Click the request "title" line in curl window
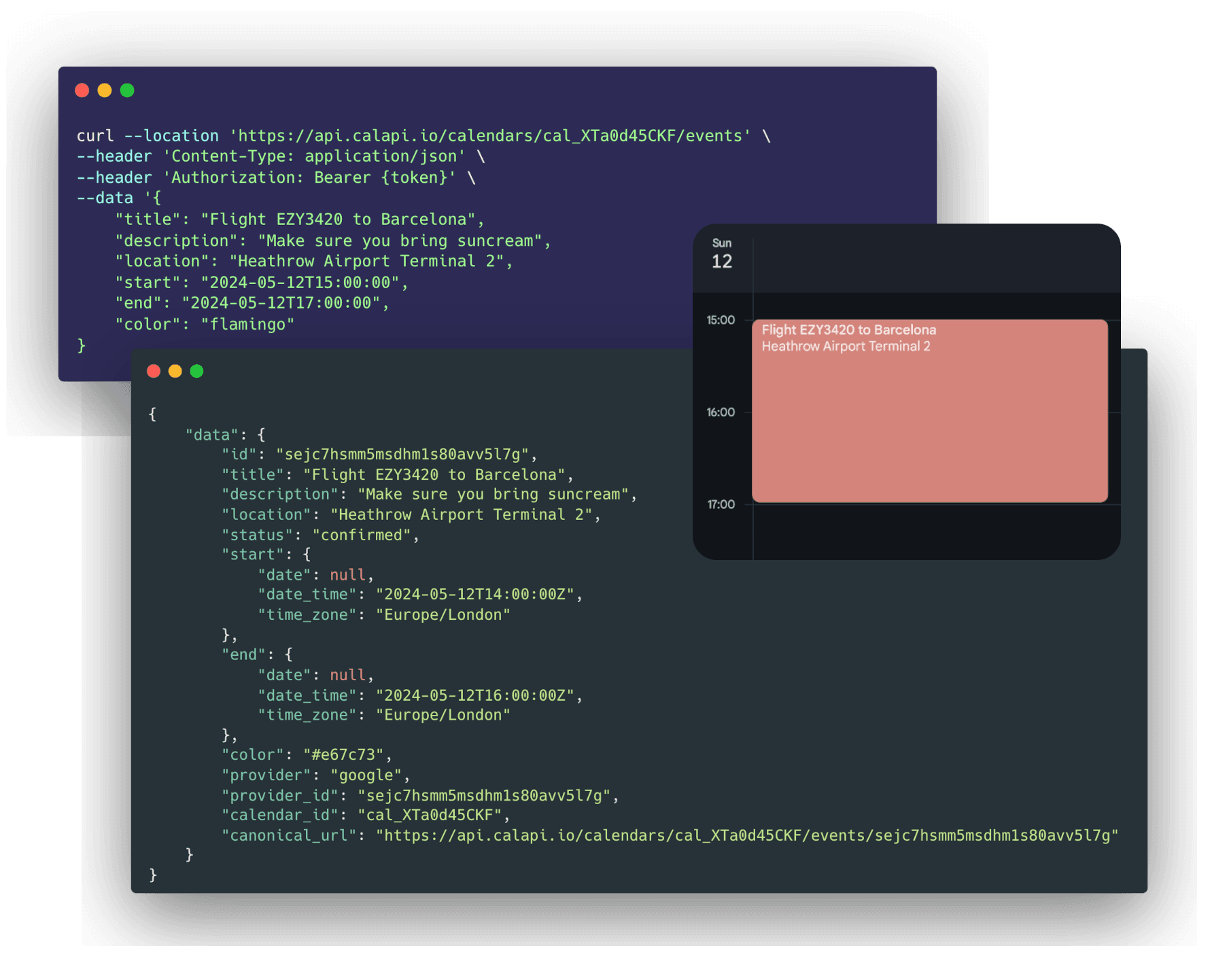 click(x=299, y=220)
